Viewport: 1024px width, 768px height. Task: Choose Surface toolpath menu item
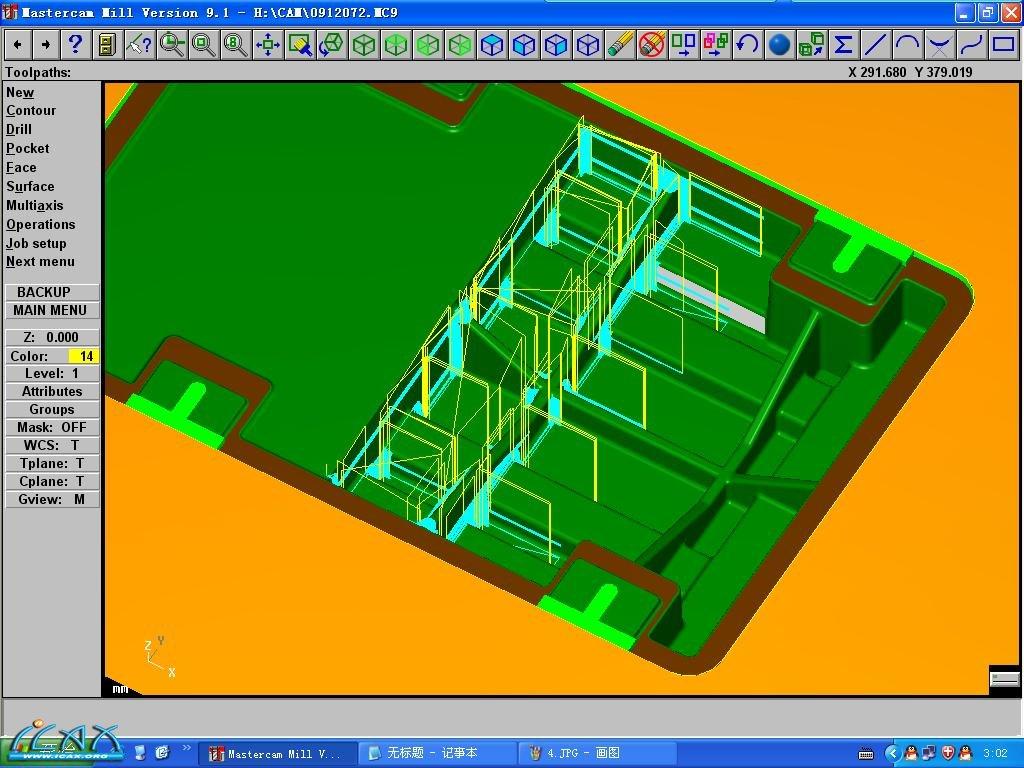point(30,187)
